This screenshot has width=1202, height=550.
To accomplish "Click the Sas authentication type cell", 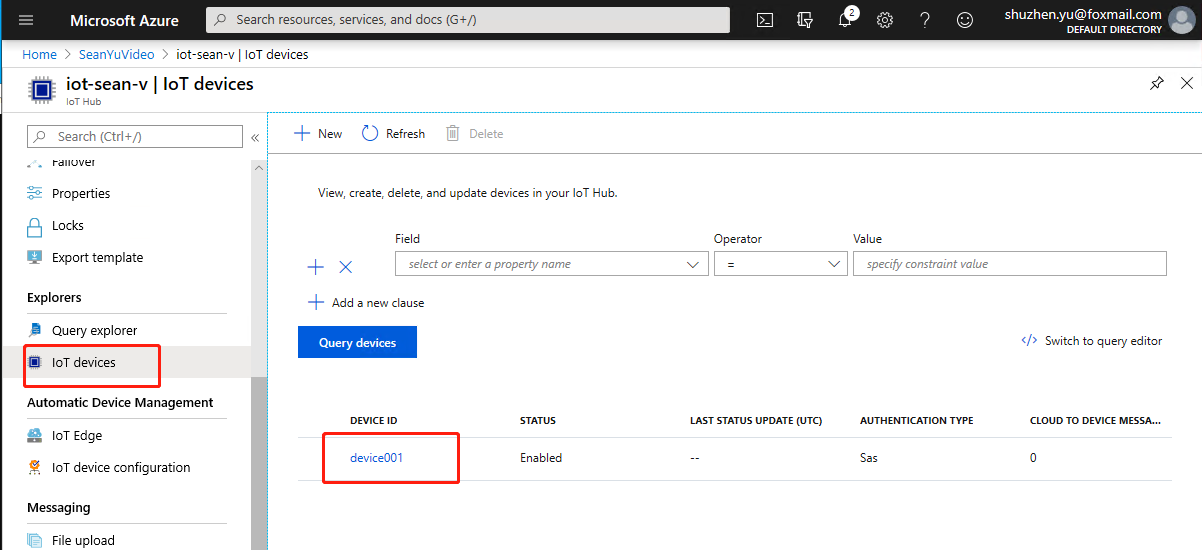I will tap(868, 458).
